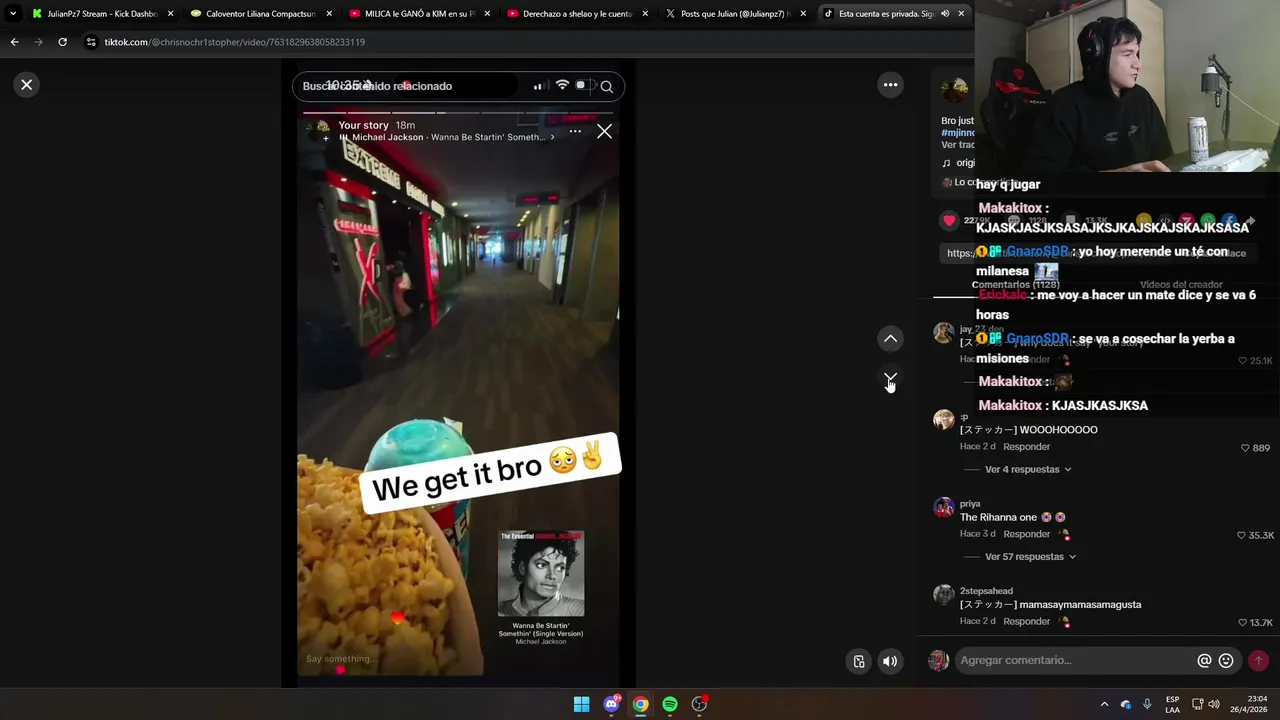Close the TikTok video viewer with X
Screen dimensions: 1280x720
[x=27, y=85]
